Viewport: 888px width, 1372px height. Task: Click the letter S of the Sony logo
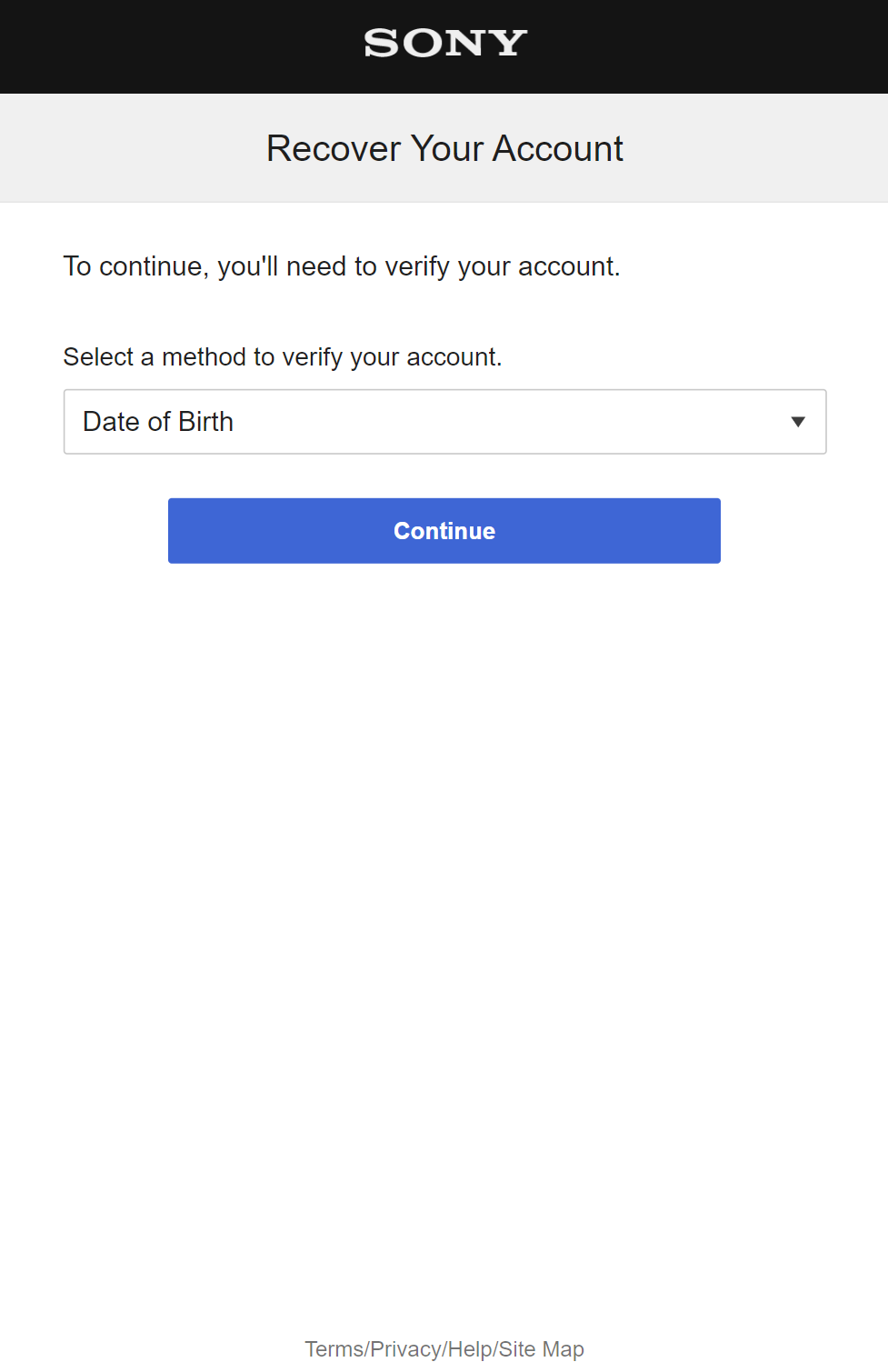pyautogui.click(x=380, y=43)
